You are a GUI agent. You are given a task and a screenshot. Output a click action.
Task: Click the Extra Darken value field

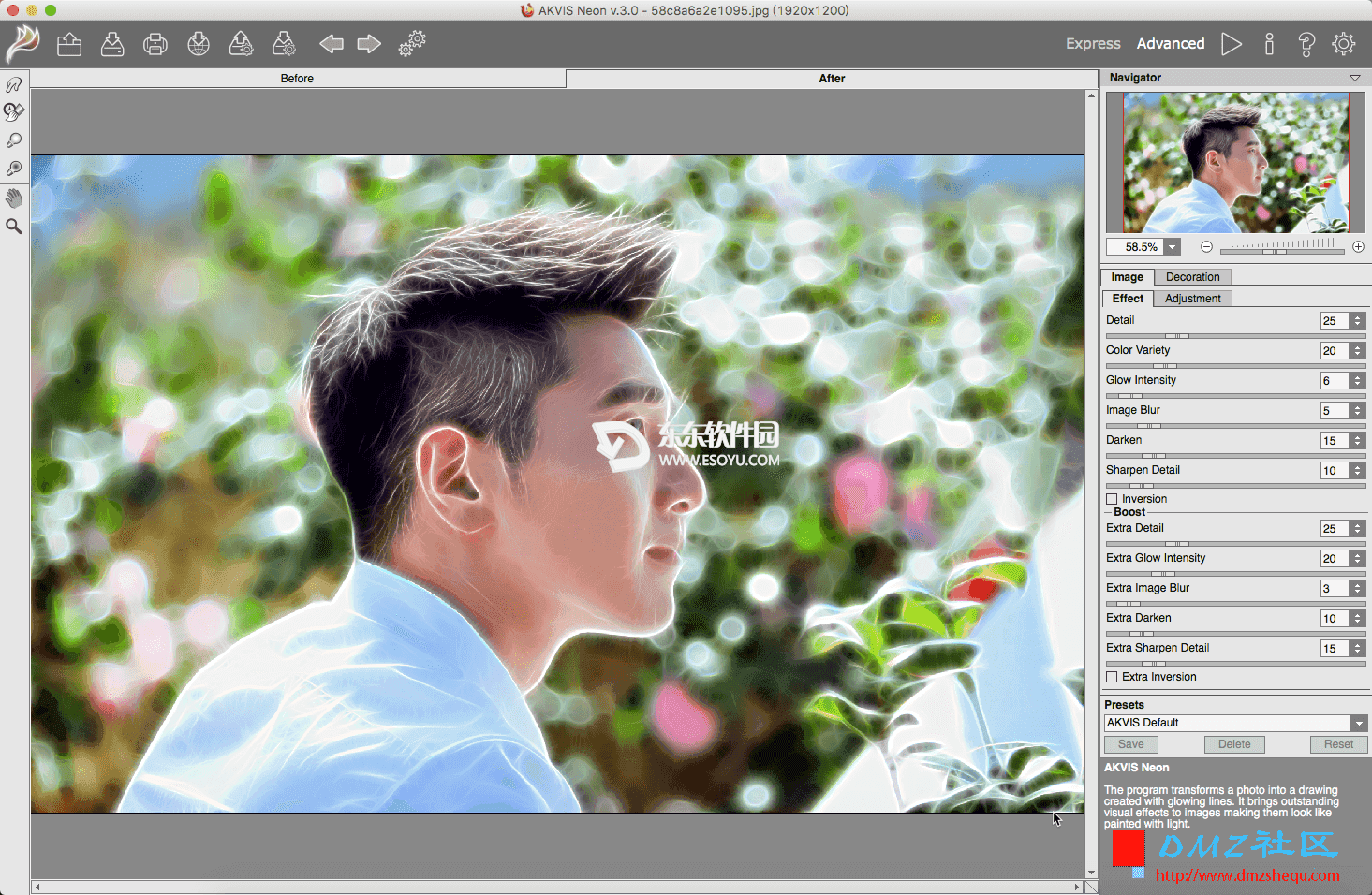tap(1335, 618)
